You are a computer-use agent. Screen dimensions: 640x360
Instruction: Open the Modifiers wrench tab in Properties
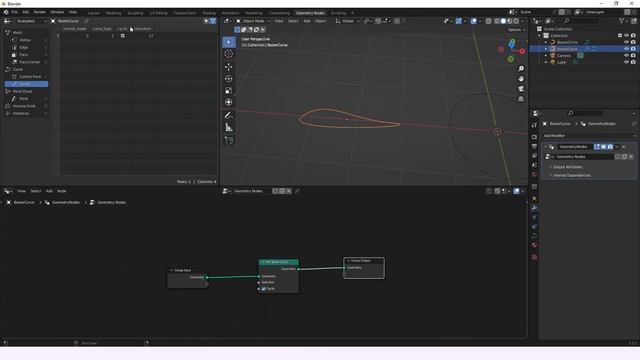(534, 208)
